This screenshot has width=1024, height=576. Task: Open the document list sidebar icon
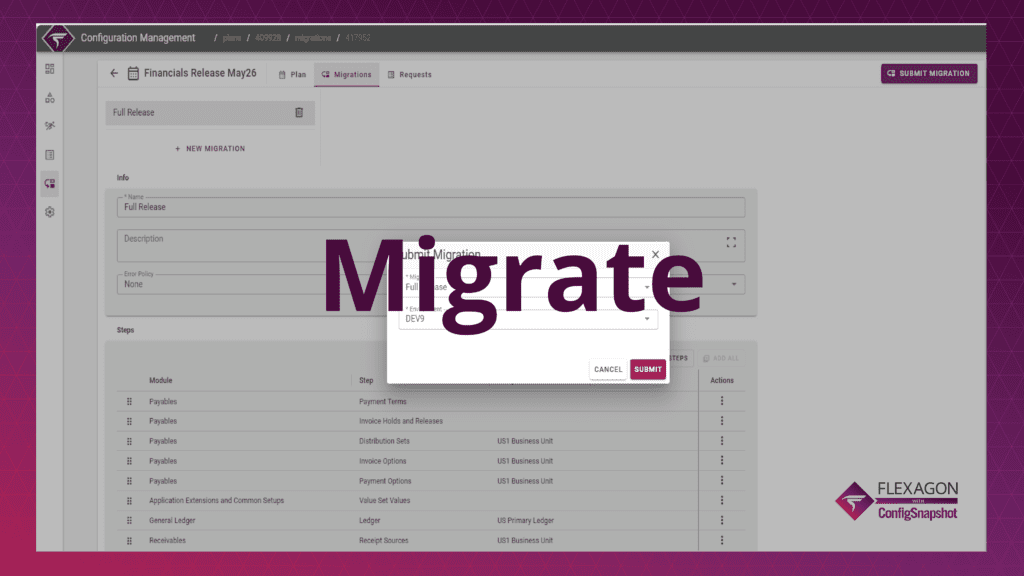(x=50, y=155)
